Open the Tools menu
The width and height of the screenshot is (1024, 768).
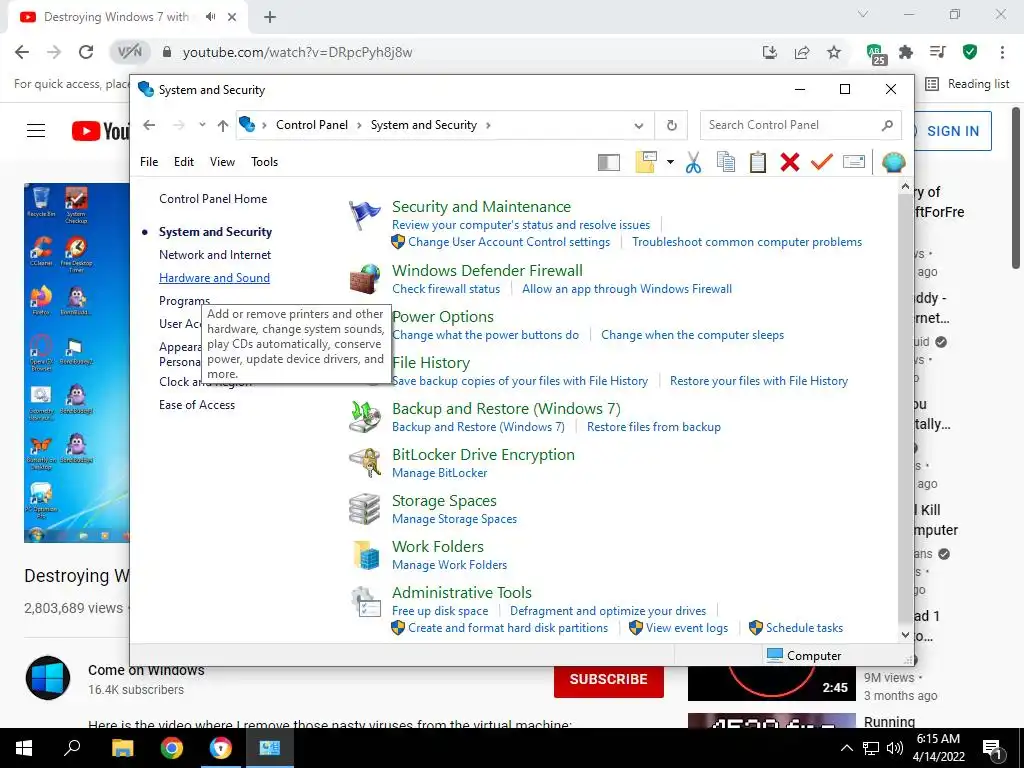tap(264, 162)
